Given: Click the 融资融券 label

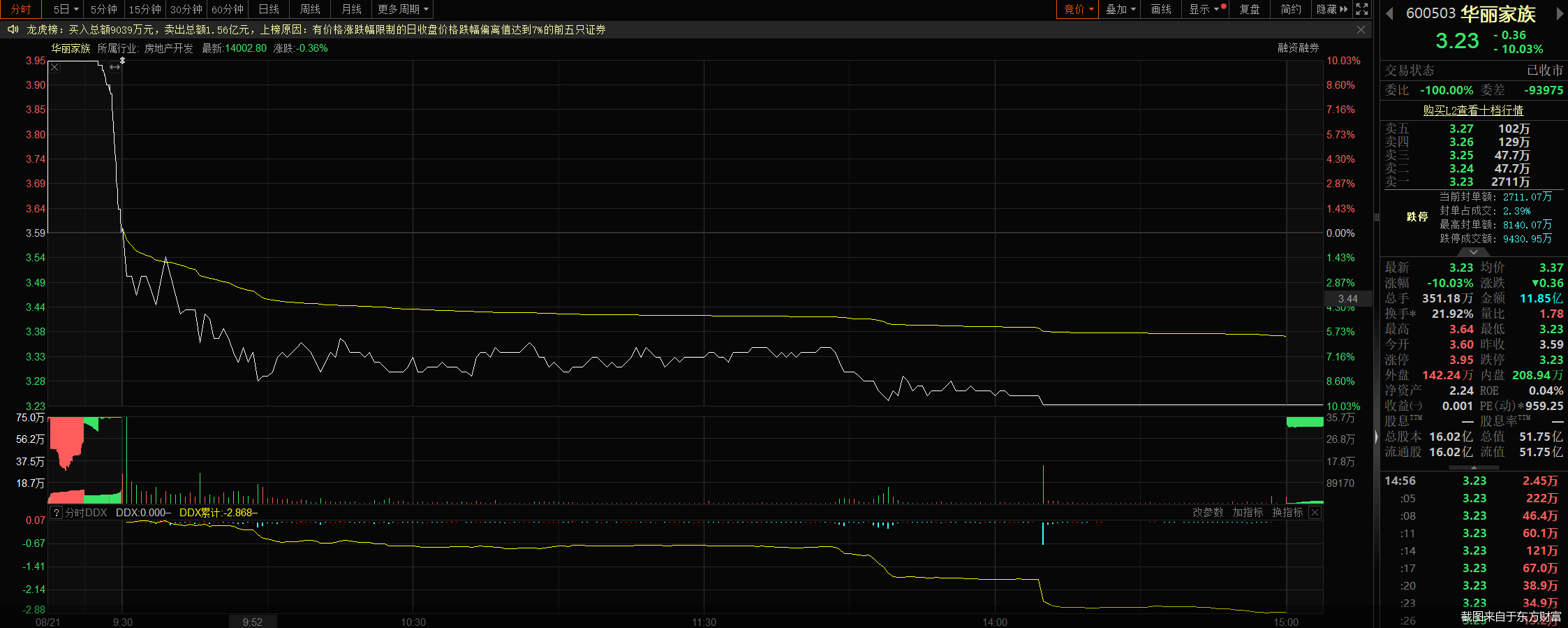Looking at the screenshot, I should click(x=1298, y=48).
